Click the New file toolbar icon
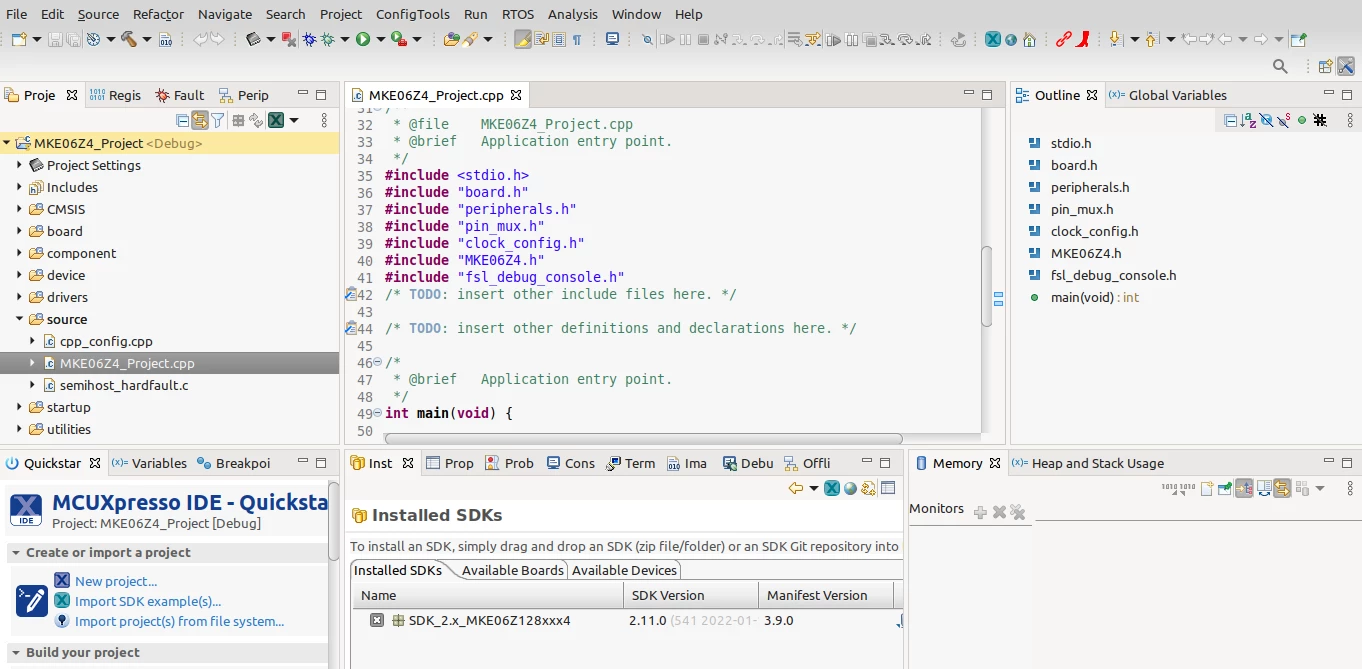Image resolution: width=1362 pixels, height=669 pixels. (x=19, y=39)
